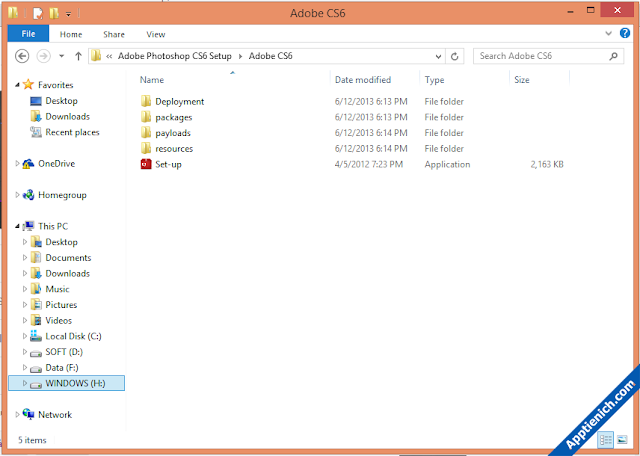
Task: Expand the Network tree node
Action: [17, 414]
